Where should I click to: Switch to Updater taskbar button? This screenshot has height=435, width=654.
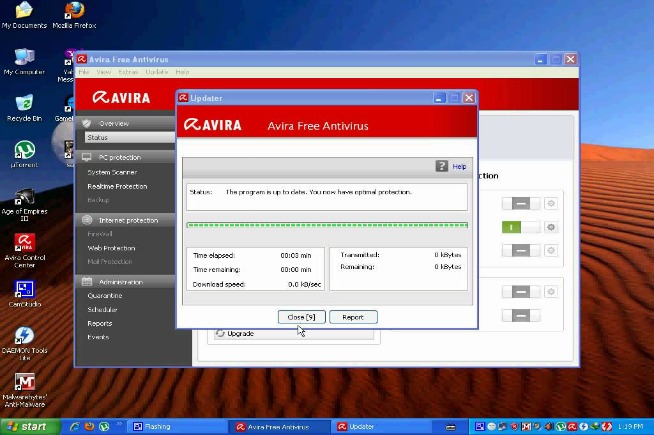click(382, 427)
